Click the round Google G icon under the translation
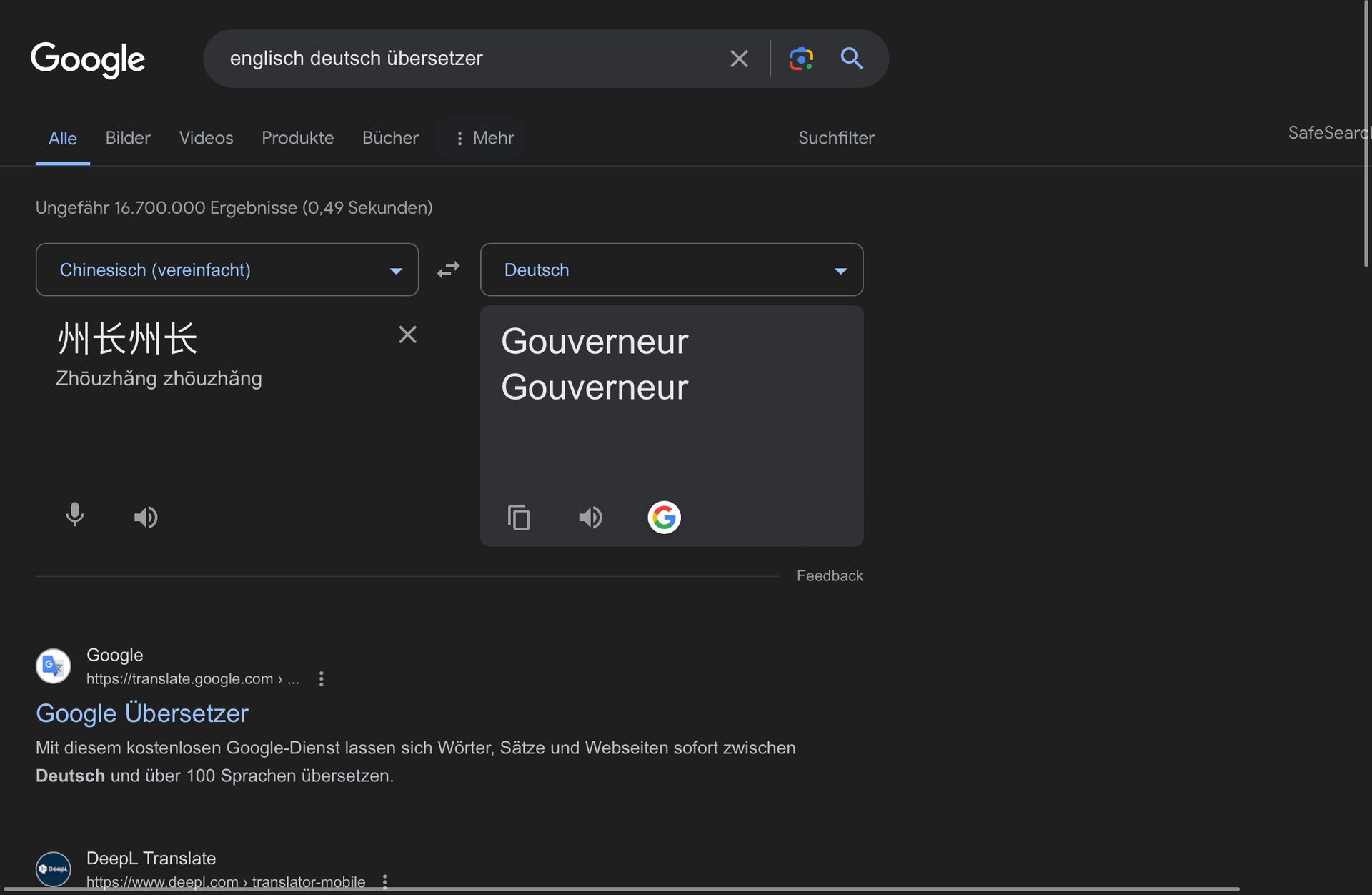This screenshot has width=1372, height=895. [x=664, y=517]
